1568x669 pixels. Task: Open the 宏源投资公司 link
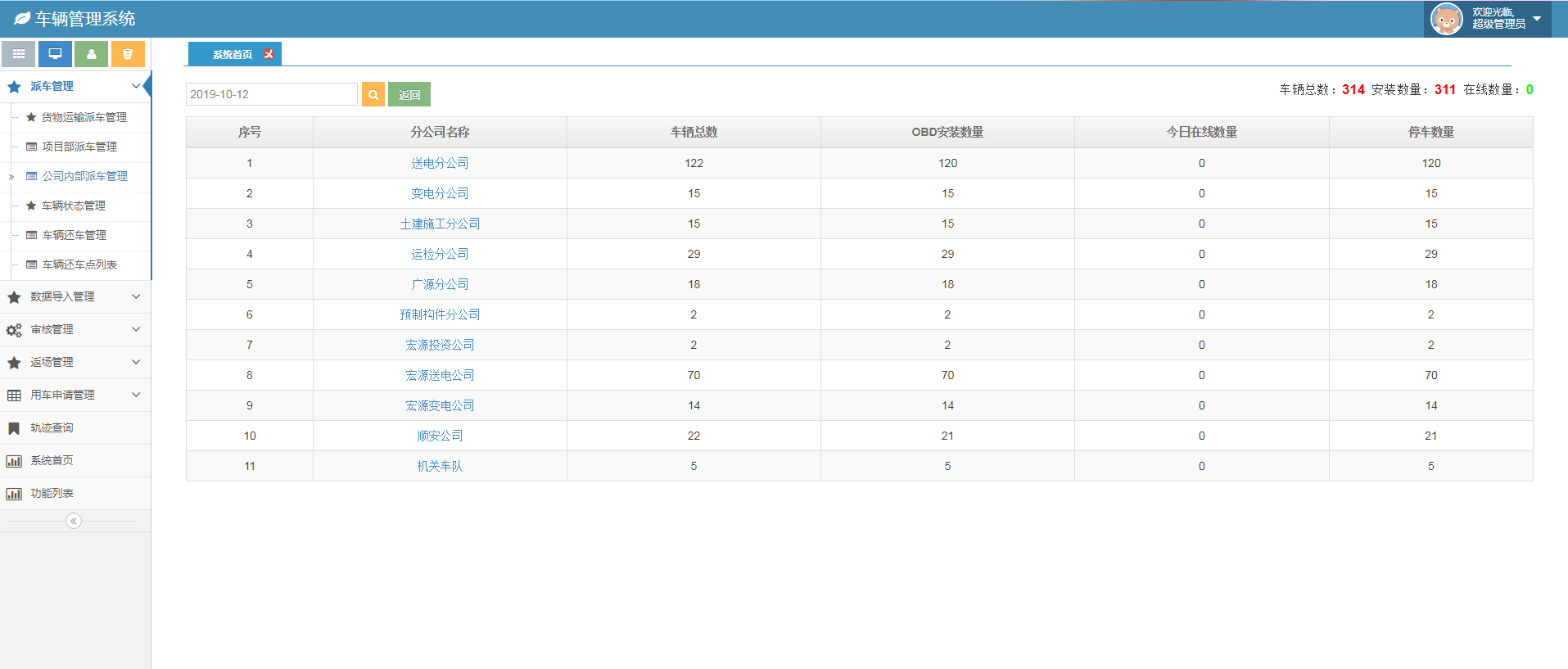[x=440, y=345]
